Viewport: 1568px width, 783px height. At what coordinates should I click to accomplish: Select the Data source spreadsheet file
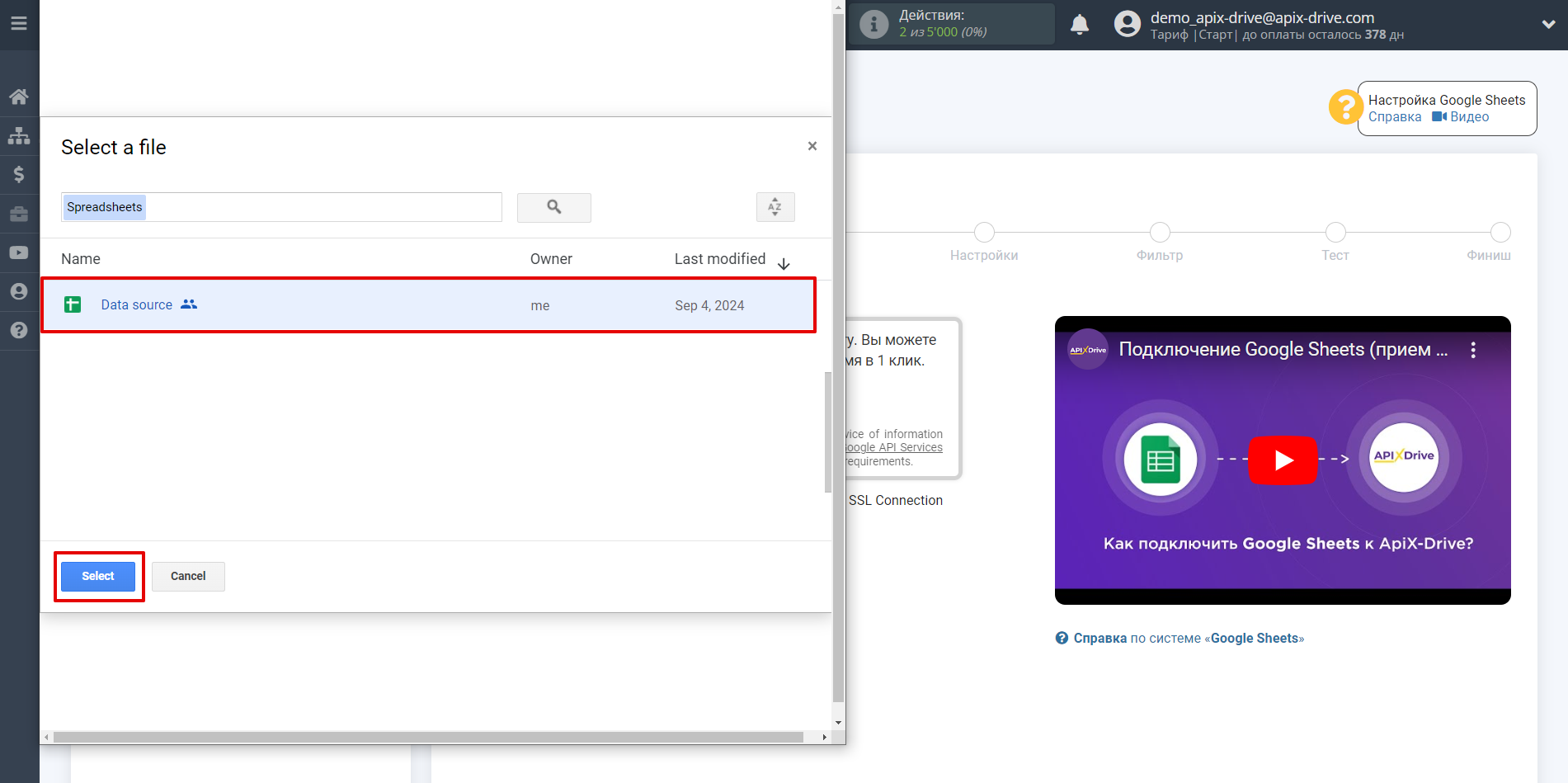coord(429,305)
